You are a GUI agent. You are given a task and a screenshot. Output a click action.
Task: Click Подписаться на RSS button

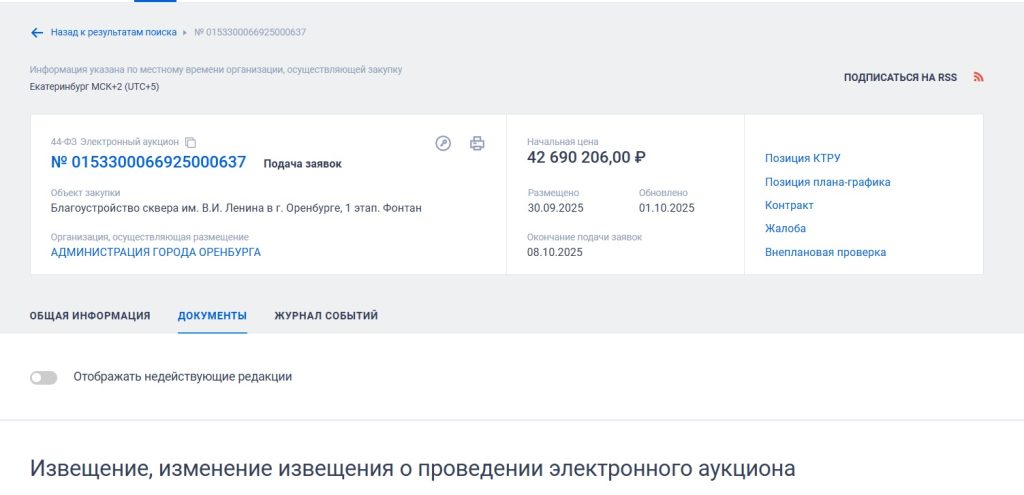pos(900,77)
